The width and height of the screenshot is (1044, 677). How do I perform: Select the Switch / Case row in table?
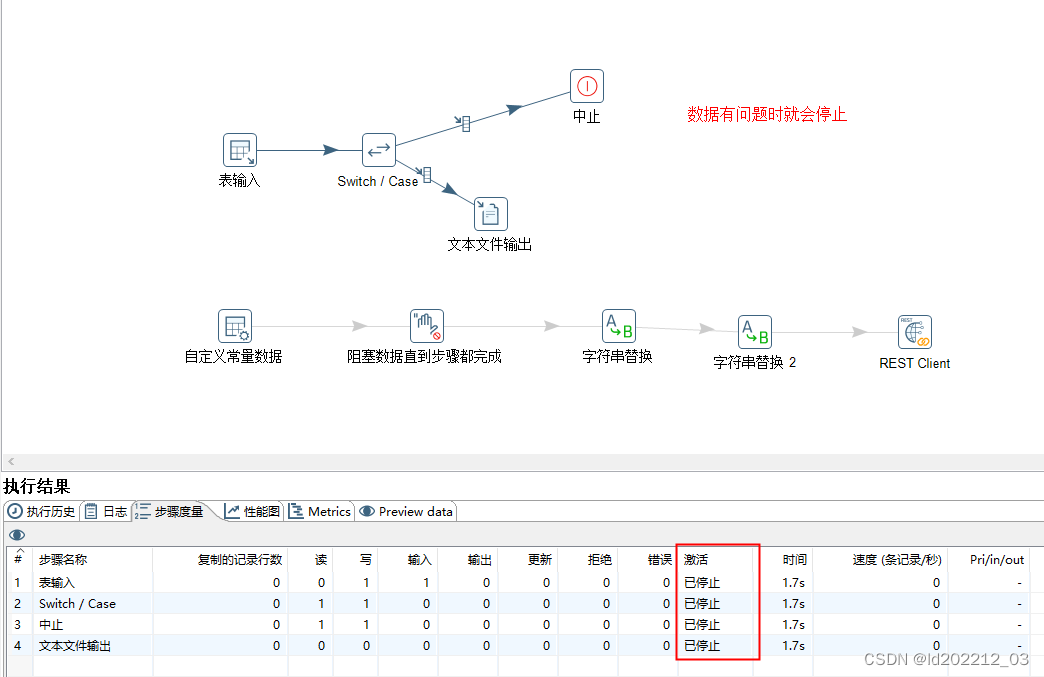518,604
